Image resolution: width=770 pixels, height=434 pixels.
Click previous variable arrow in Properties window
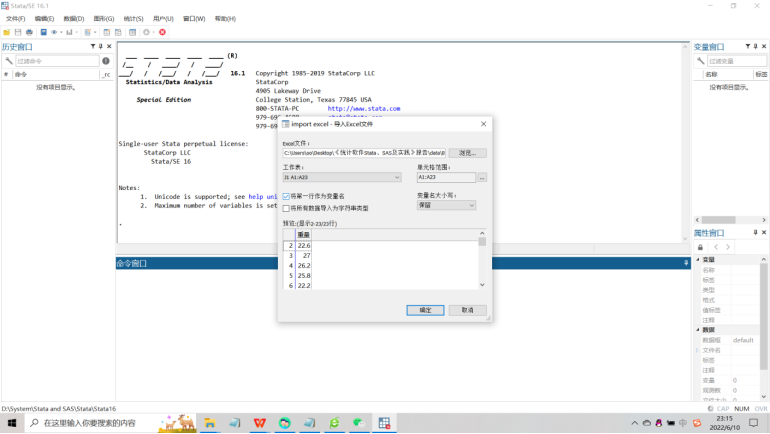pyautogui.click(x=716, y=247)
